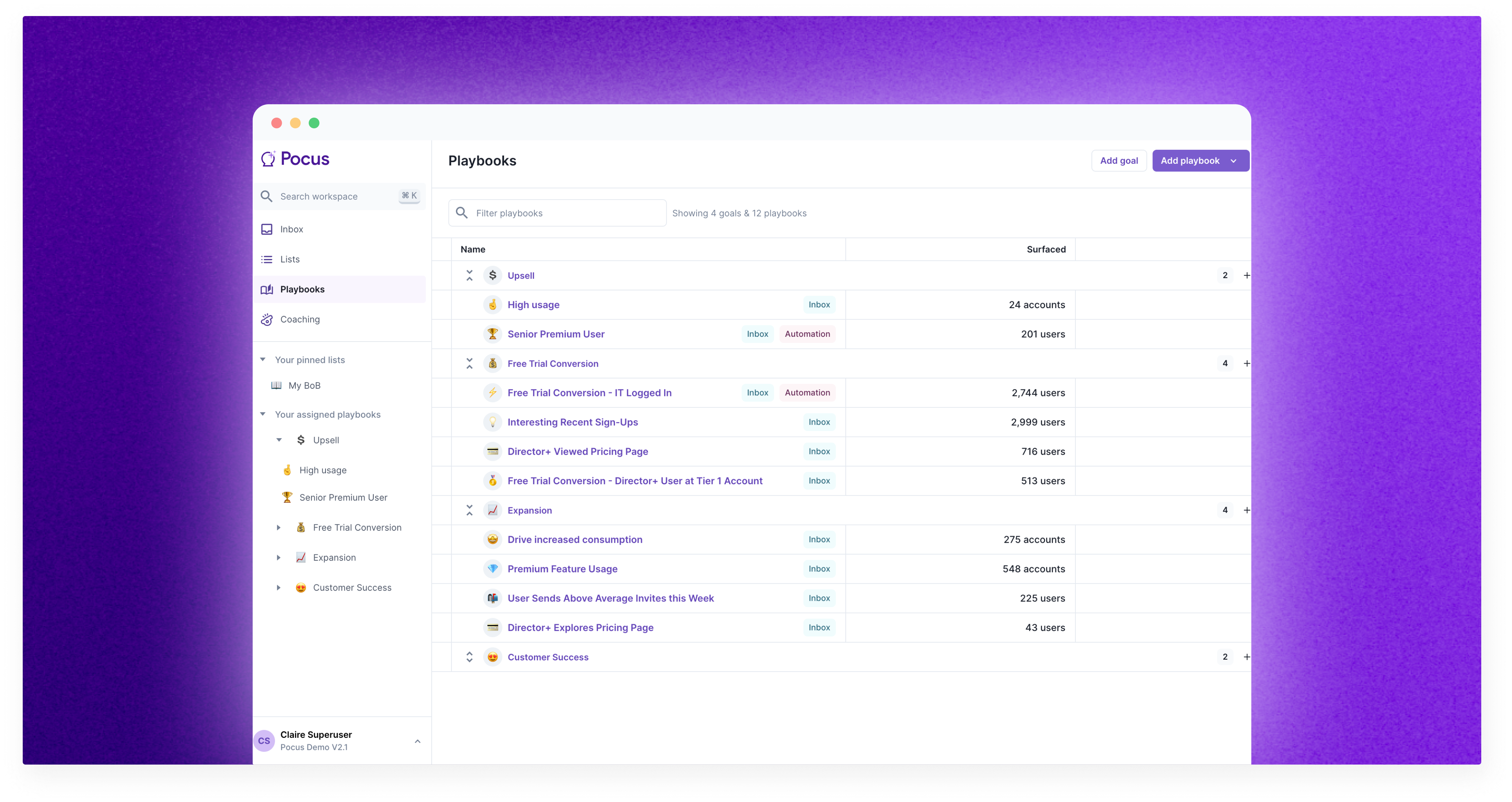The width and height of the screenshot is (1512, 802).
Task: Click the Coaching icon in sidebar
Action: coord(266,319)
